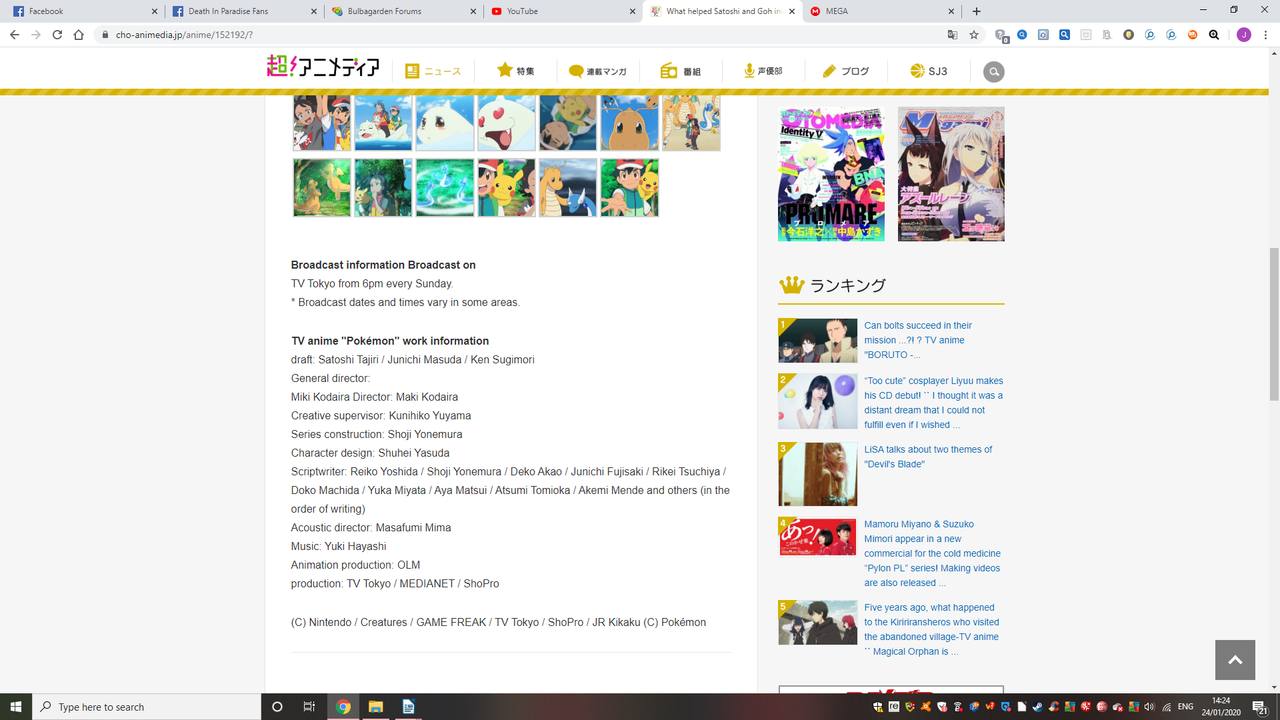Open the Otomedia magazine cover

[831, 174]
